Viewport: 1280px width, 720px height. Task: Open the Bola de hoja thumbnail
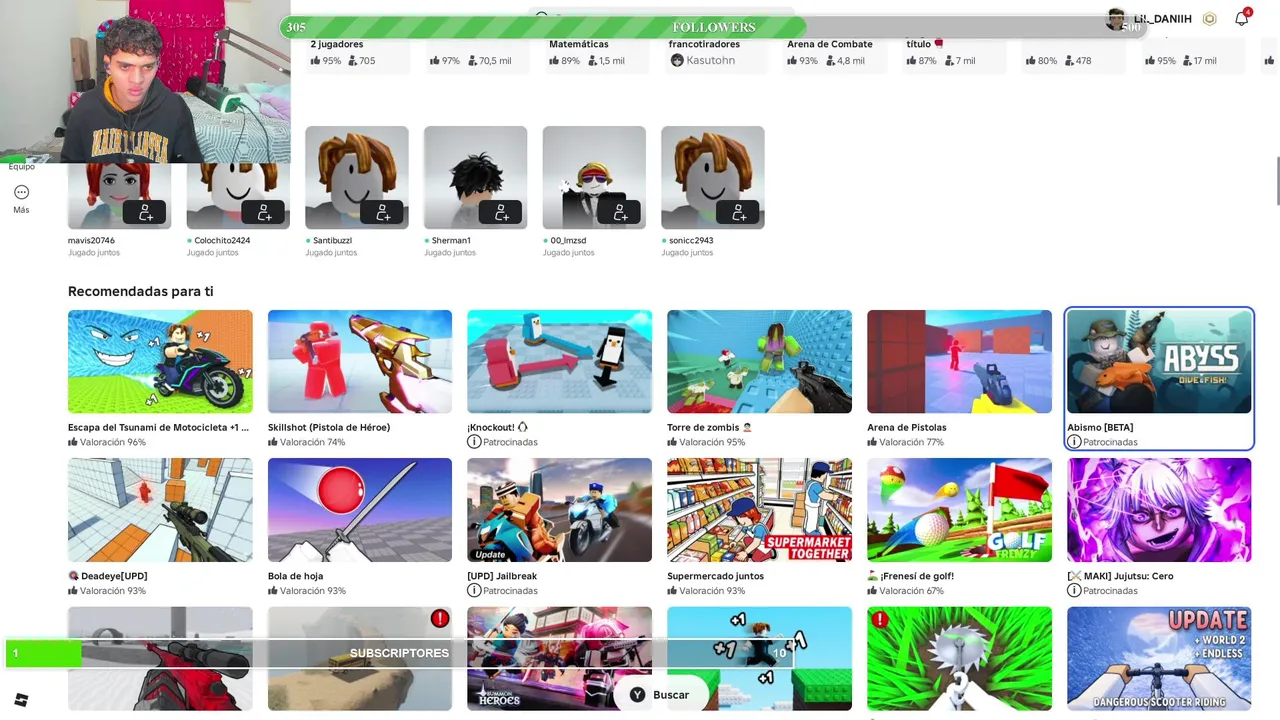click(360, 510)
